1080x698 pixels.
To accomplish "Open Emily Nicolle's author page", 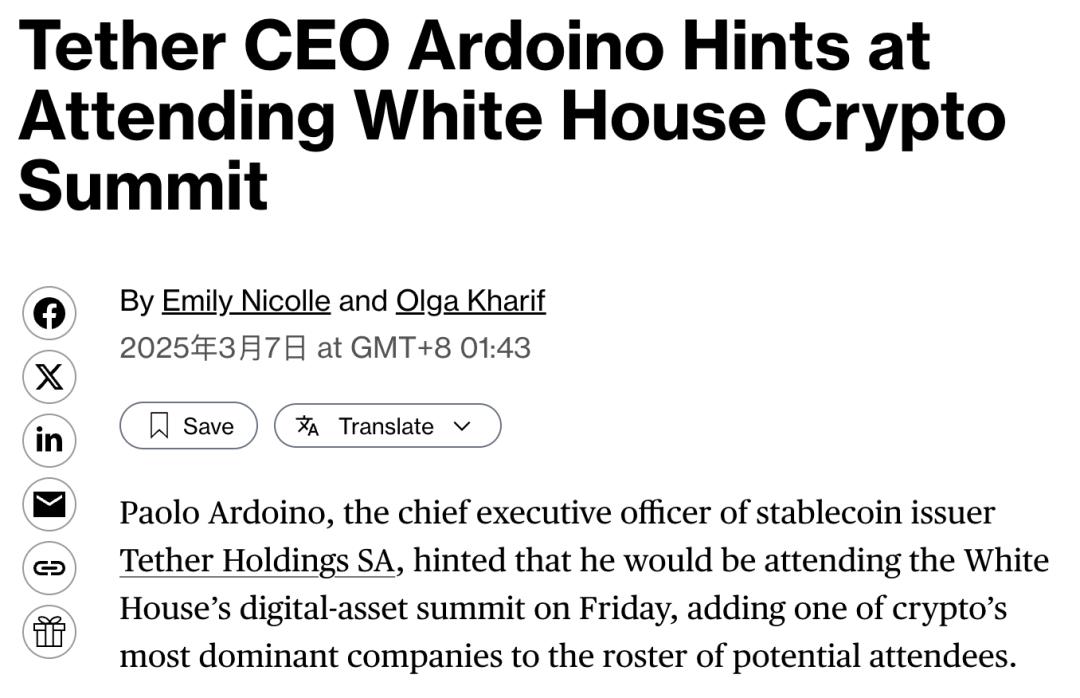I will [246, 301].
